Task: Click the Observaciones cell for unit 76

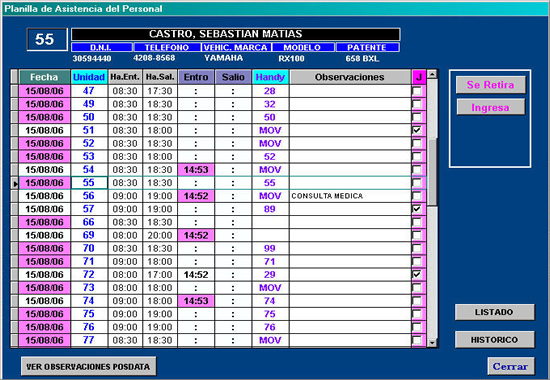Action: 350,327
